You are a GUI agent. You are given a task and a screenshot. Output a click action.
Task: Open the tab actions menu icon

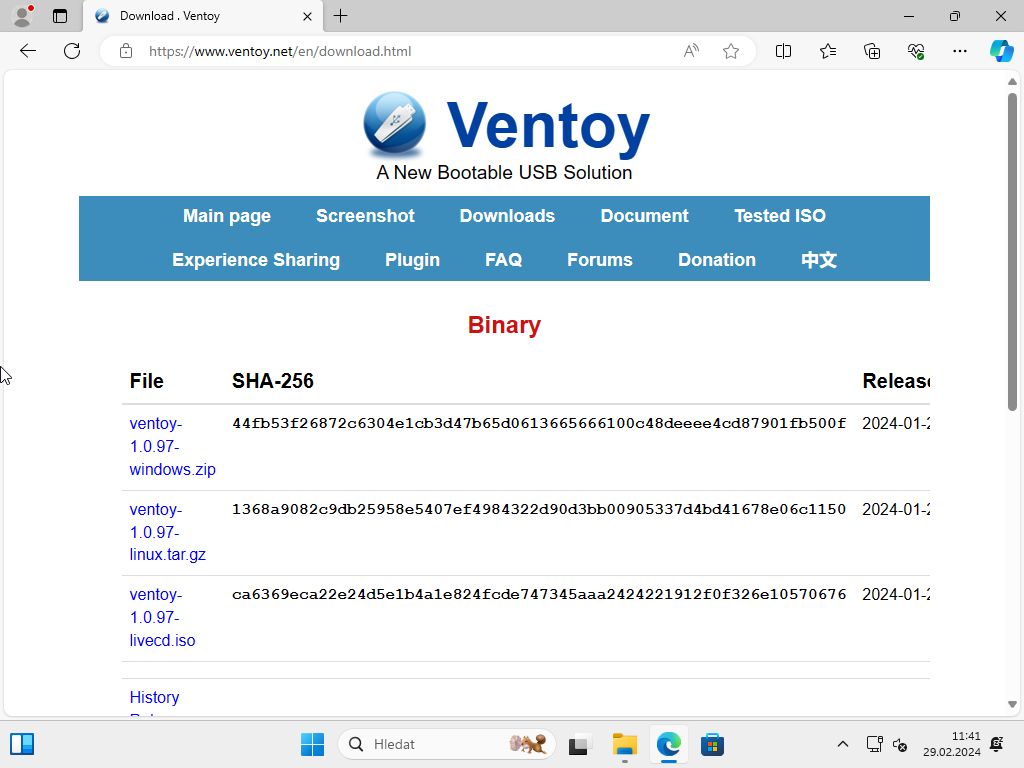60,16
